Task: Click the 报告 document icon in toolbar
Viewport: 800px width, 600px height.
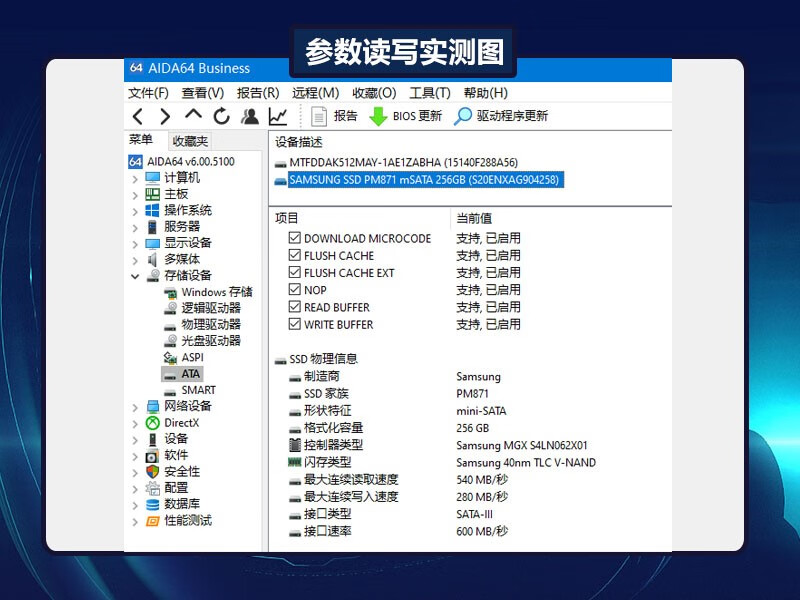Action: point(319,116)
